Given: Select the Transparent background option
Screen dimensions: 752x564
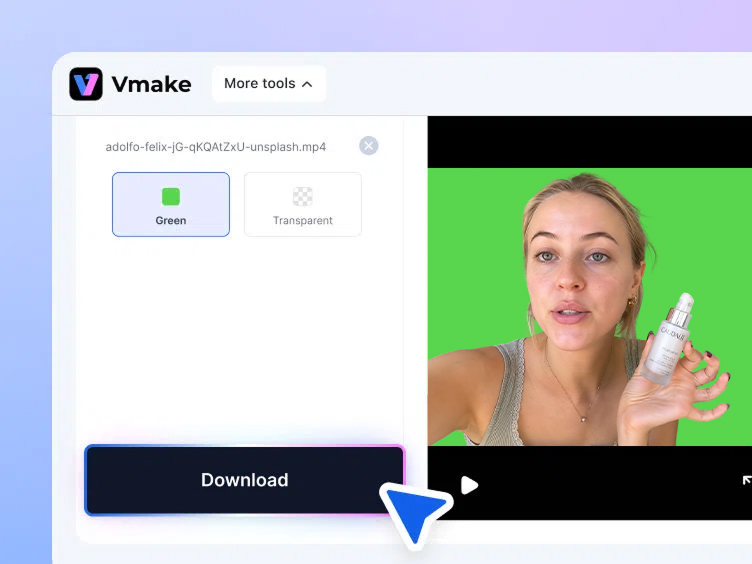Looking at the screenshot, I should [x=303, y=204].
